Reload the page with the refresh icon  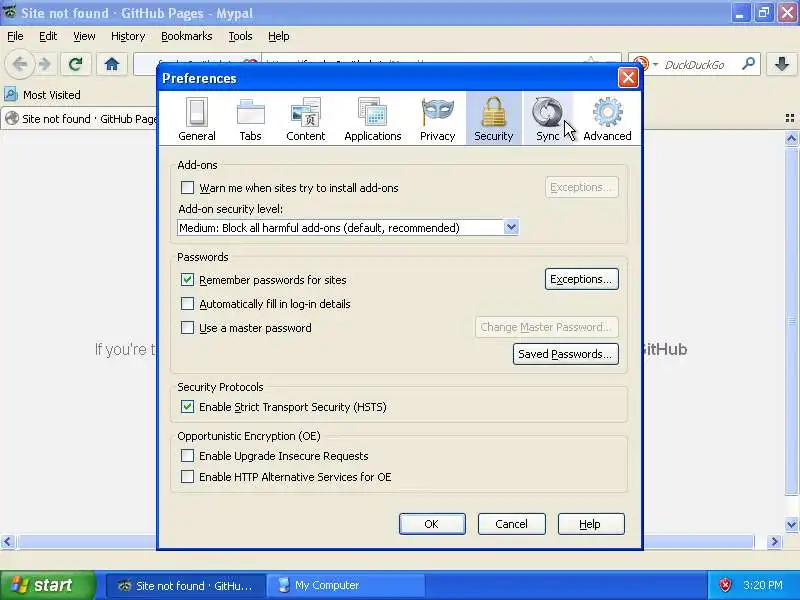tap(76, 64)
